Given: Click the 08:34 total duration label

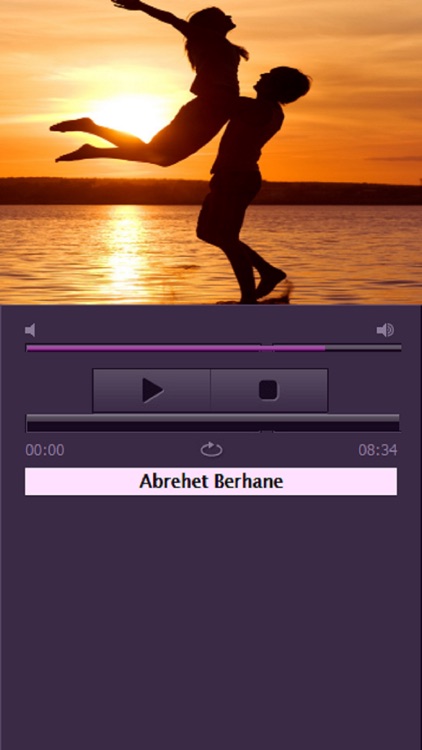Looking at the screenshot, I should [x=378, y=450].
